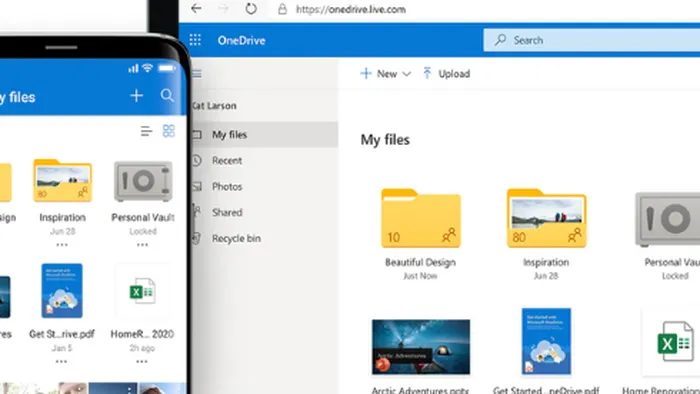
Task: Click the OneDrive title in header
Action: click(242, 41)
